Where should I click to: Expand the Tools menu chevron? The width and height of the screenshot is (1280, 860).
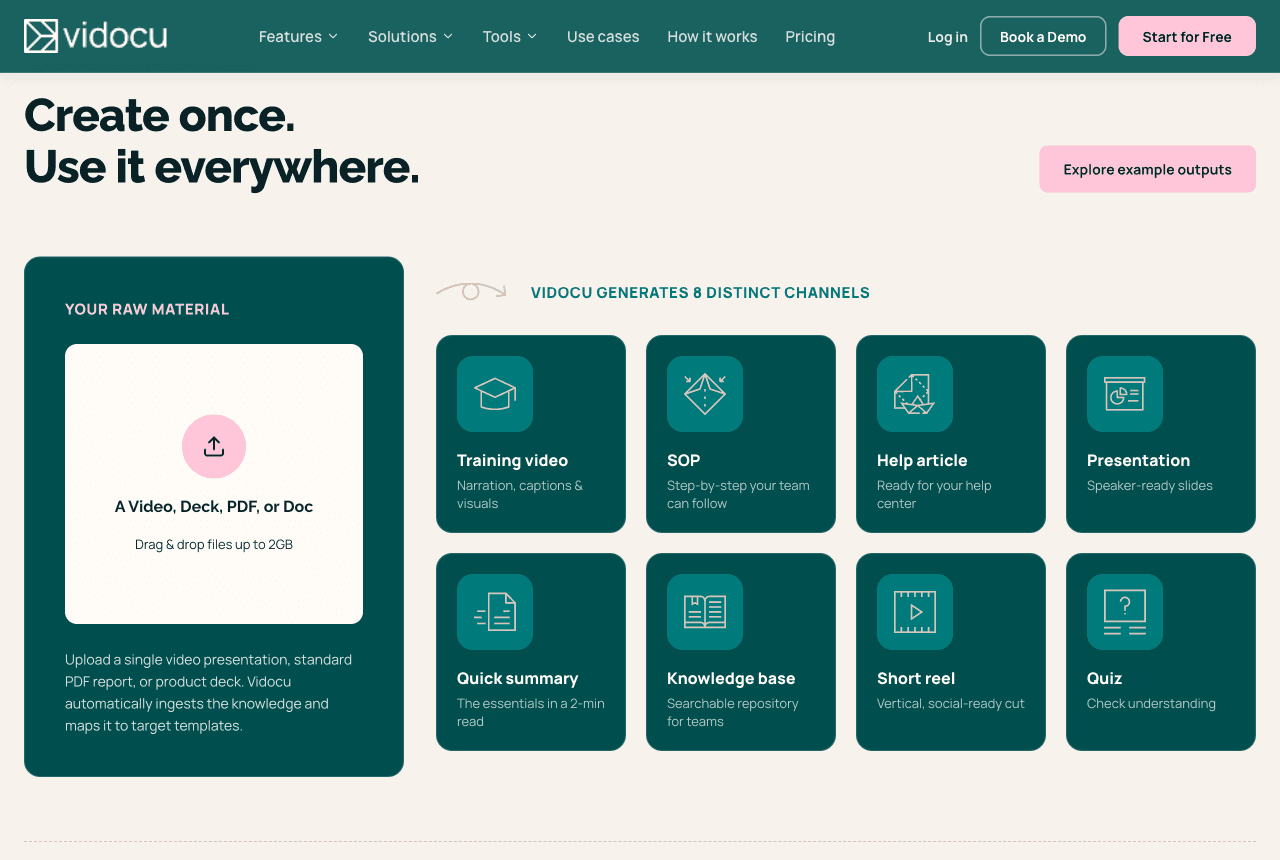(532, 36)
